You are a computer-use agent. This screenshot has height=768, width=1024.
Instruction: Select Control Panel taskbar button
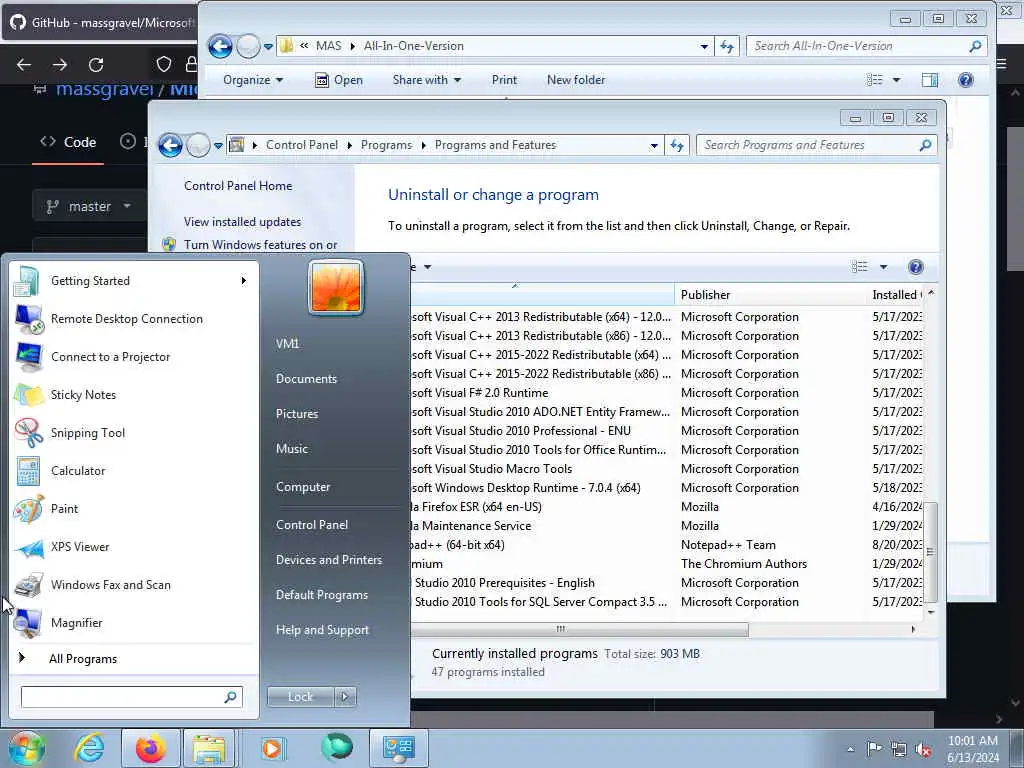point(398,748)
